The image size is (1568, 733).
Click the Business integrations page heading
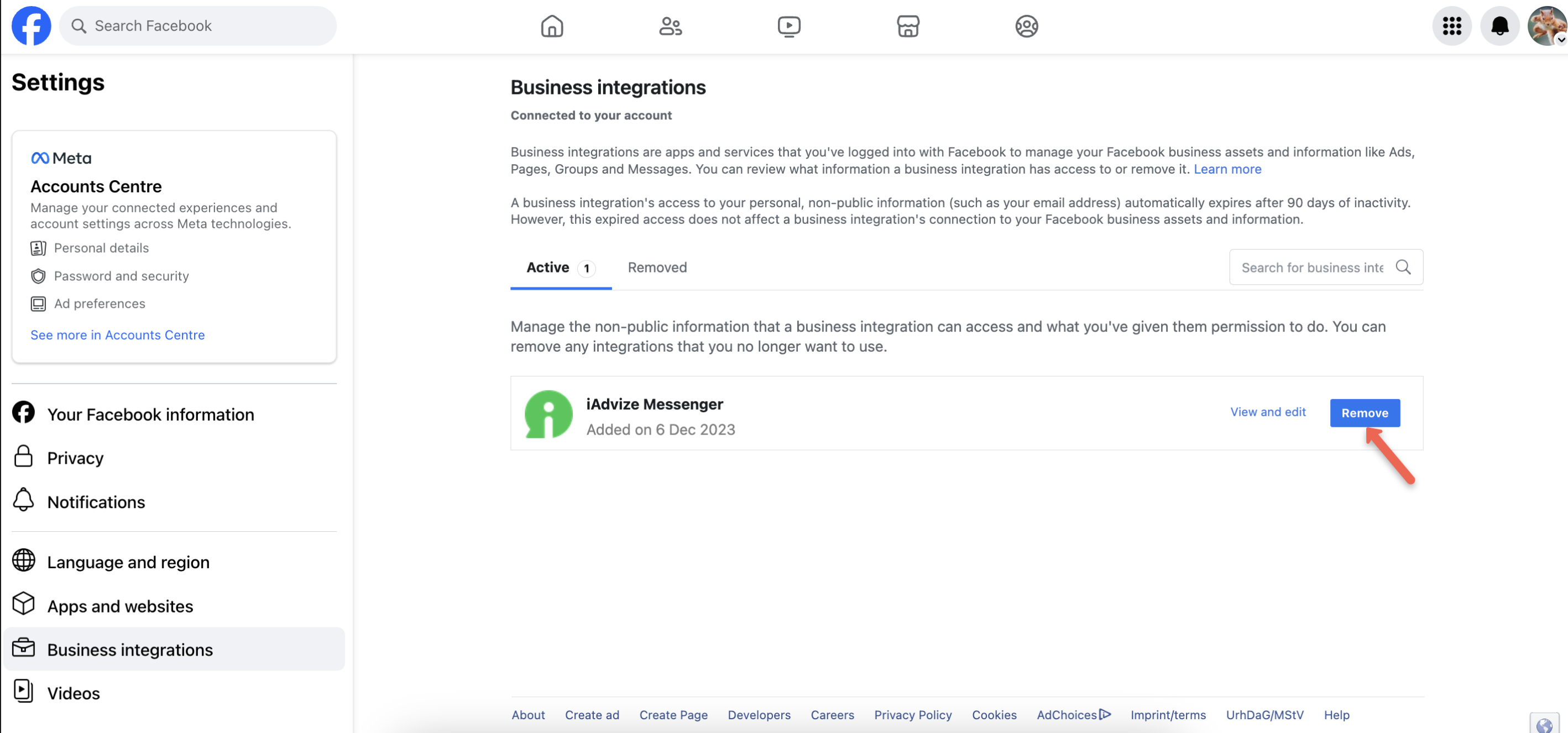click(x=608, y=87)
